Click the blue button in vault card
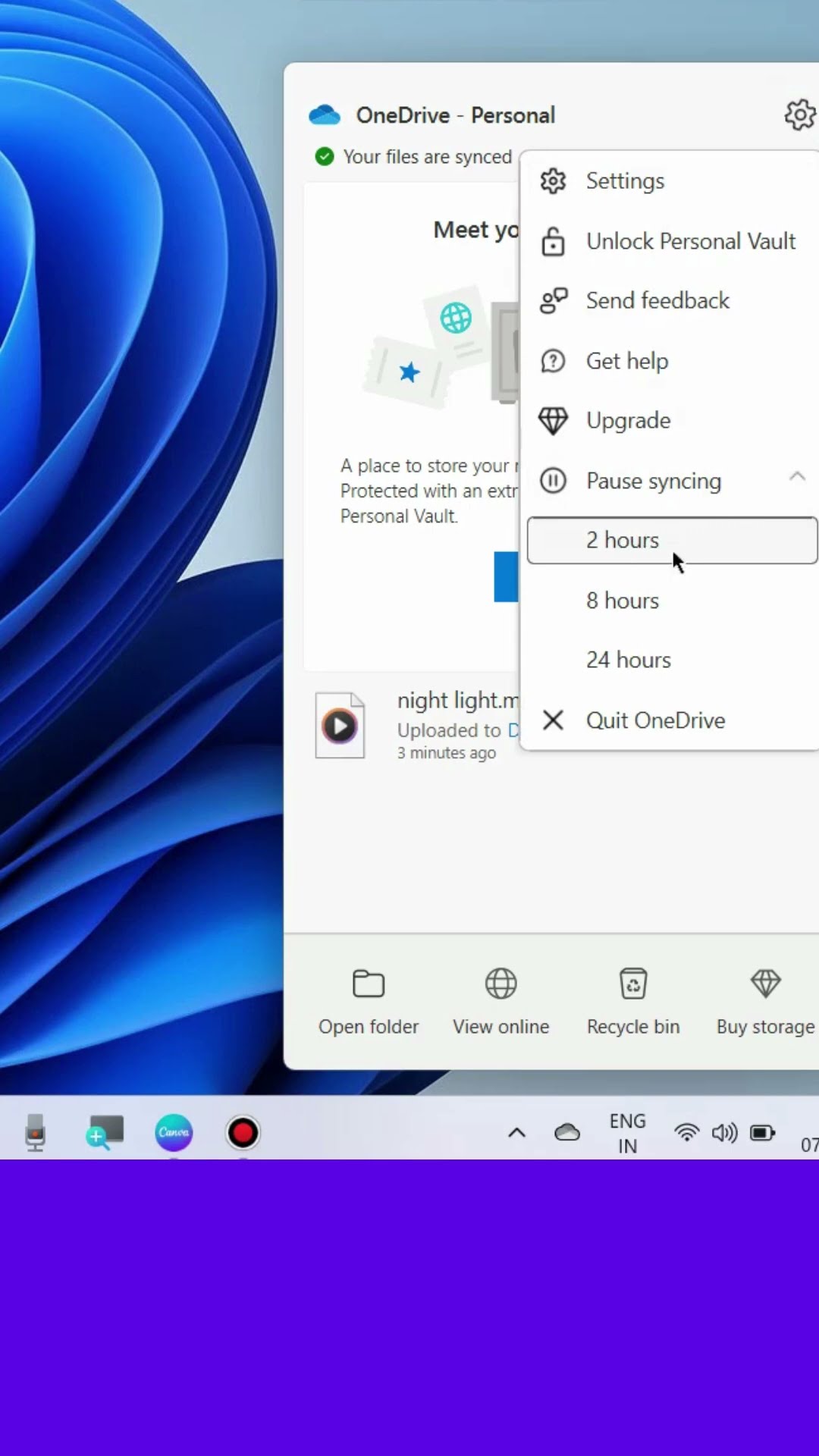Viewport: 819px width, 1456px height. 506,577
